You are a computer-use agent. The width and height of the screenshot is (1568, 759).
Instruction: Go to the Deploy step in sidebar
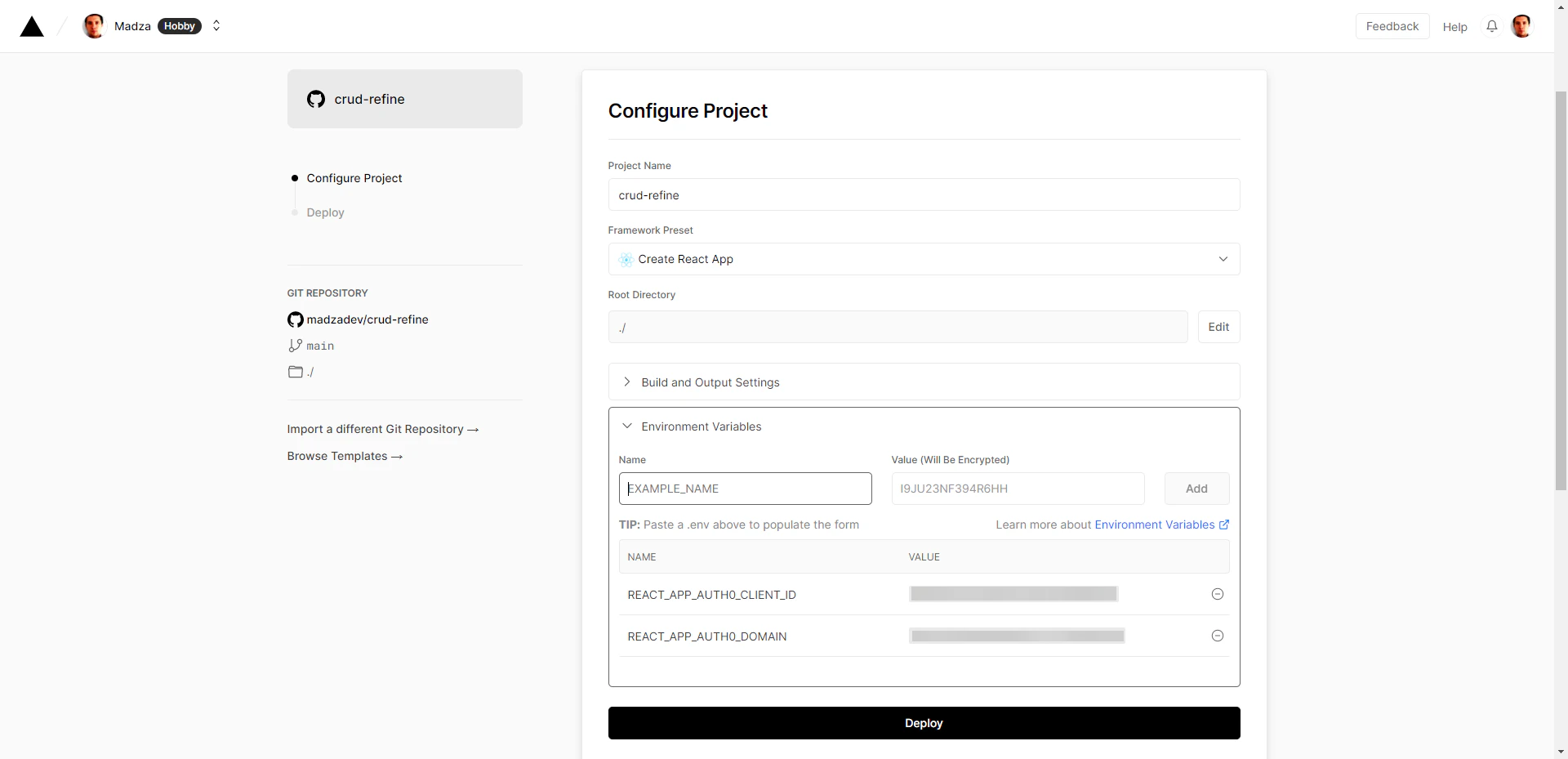(x=325, y=212)
